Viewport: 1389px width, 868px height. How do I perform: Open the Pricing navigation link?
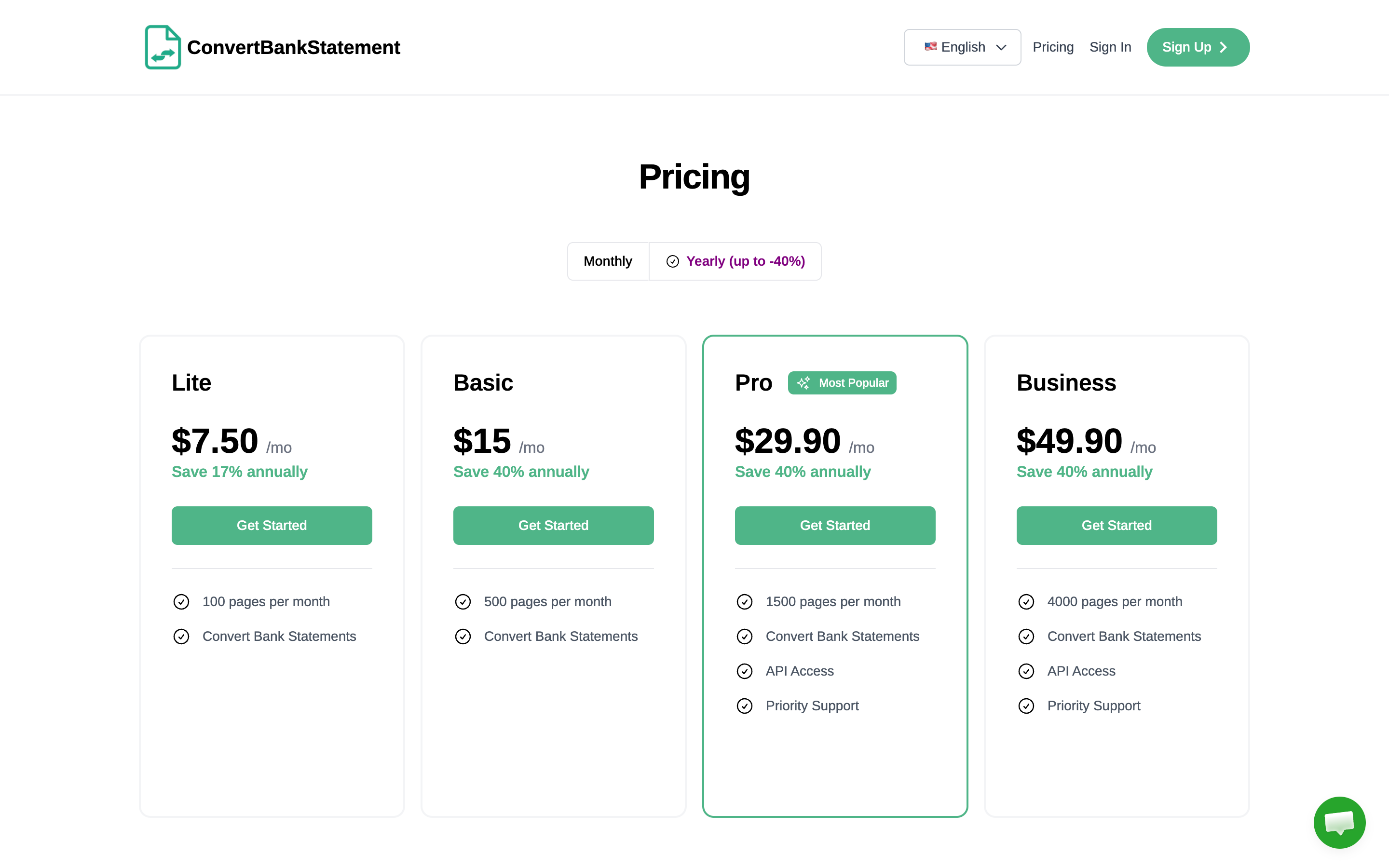pyautogui.click(x=1054, y=47)
